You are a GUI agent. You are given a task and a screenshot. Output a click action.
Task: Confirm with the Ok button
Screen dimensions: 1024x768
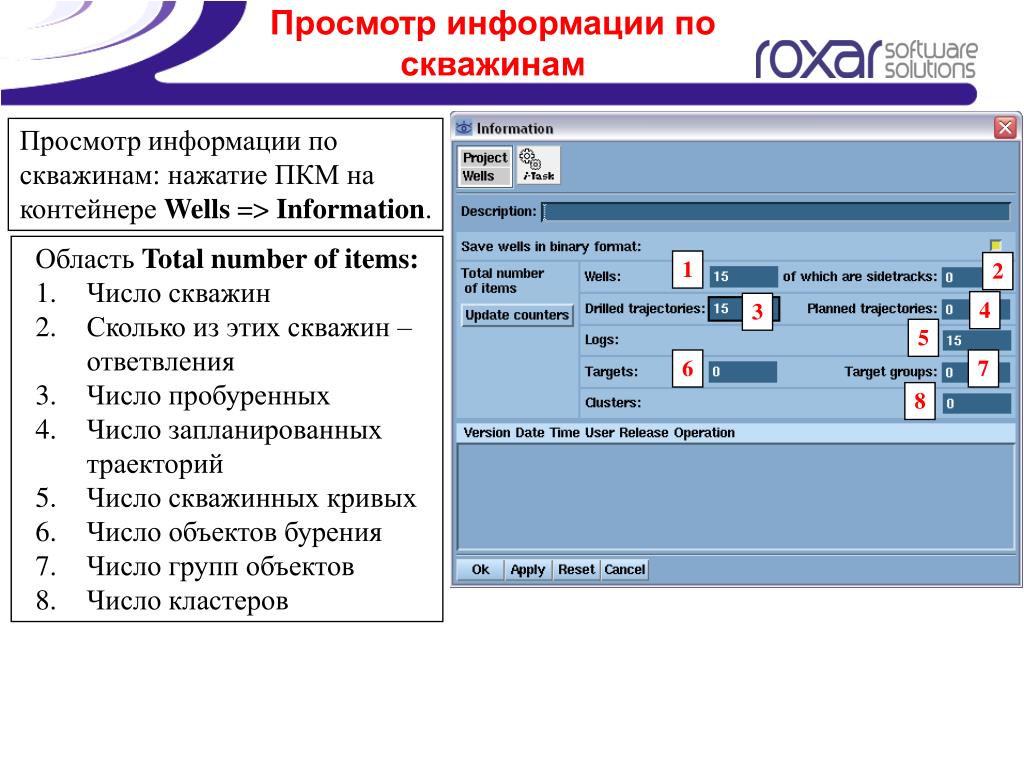click(x=480, y=569)
